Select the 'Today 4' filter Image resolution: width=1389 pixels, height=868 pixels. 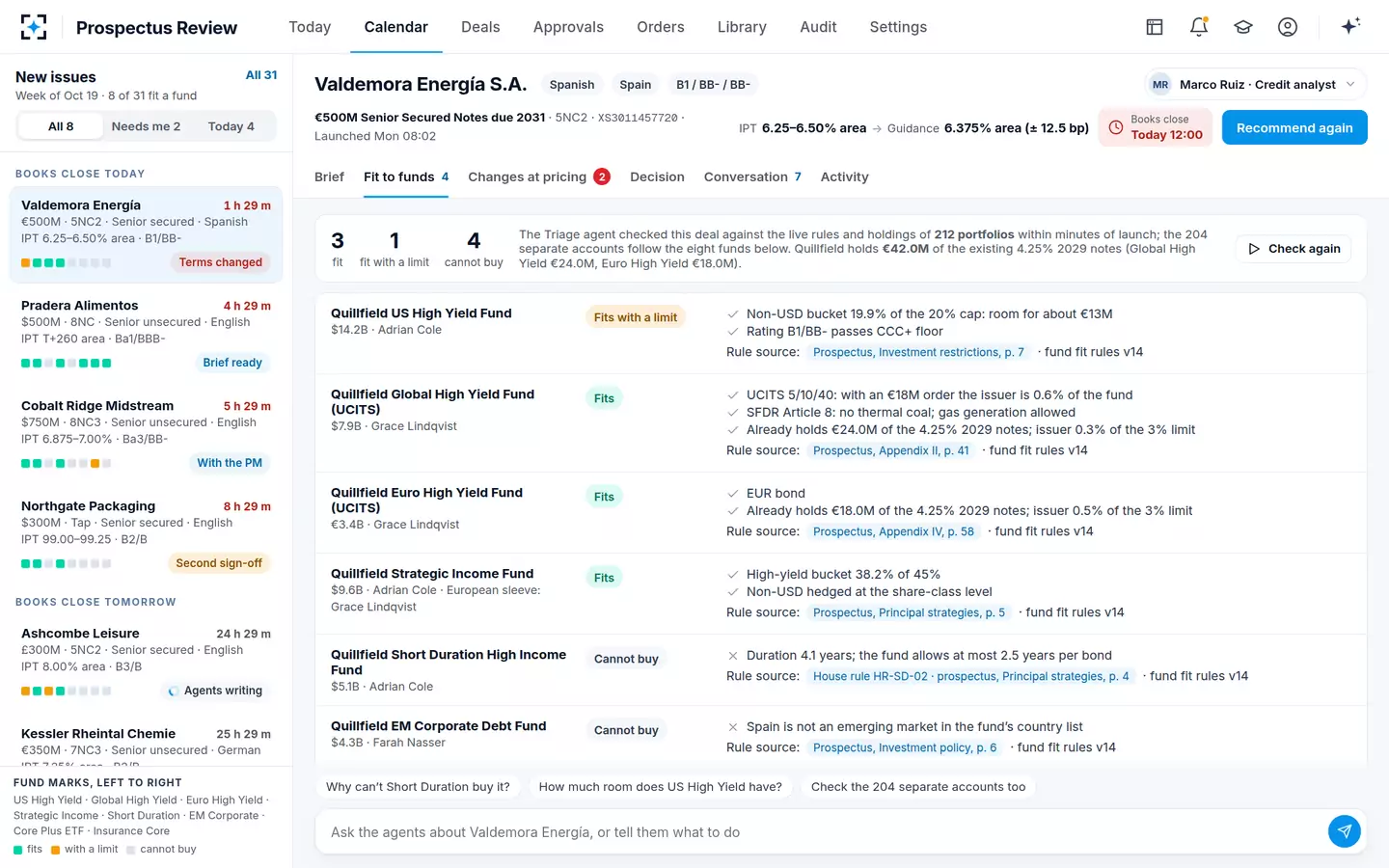coord(231,126)
